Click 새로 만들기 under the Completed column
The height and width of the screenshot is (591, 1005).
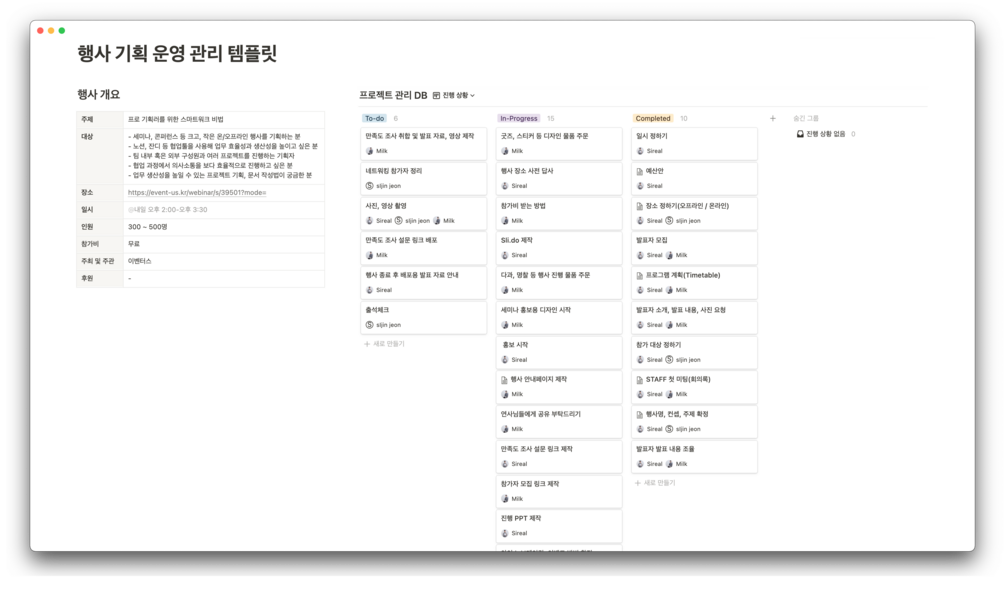(655, 483)
